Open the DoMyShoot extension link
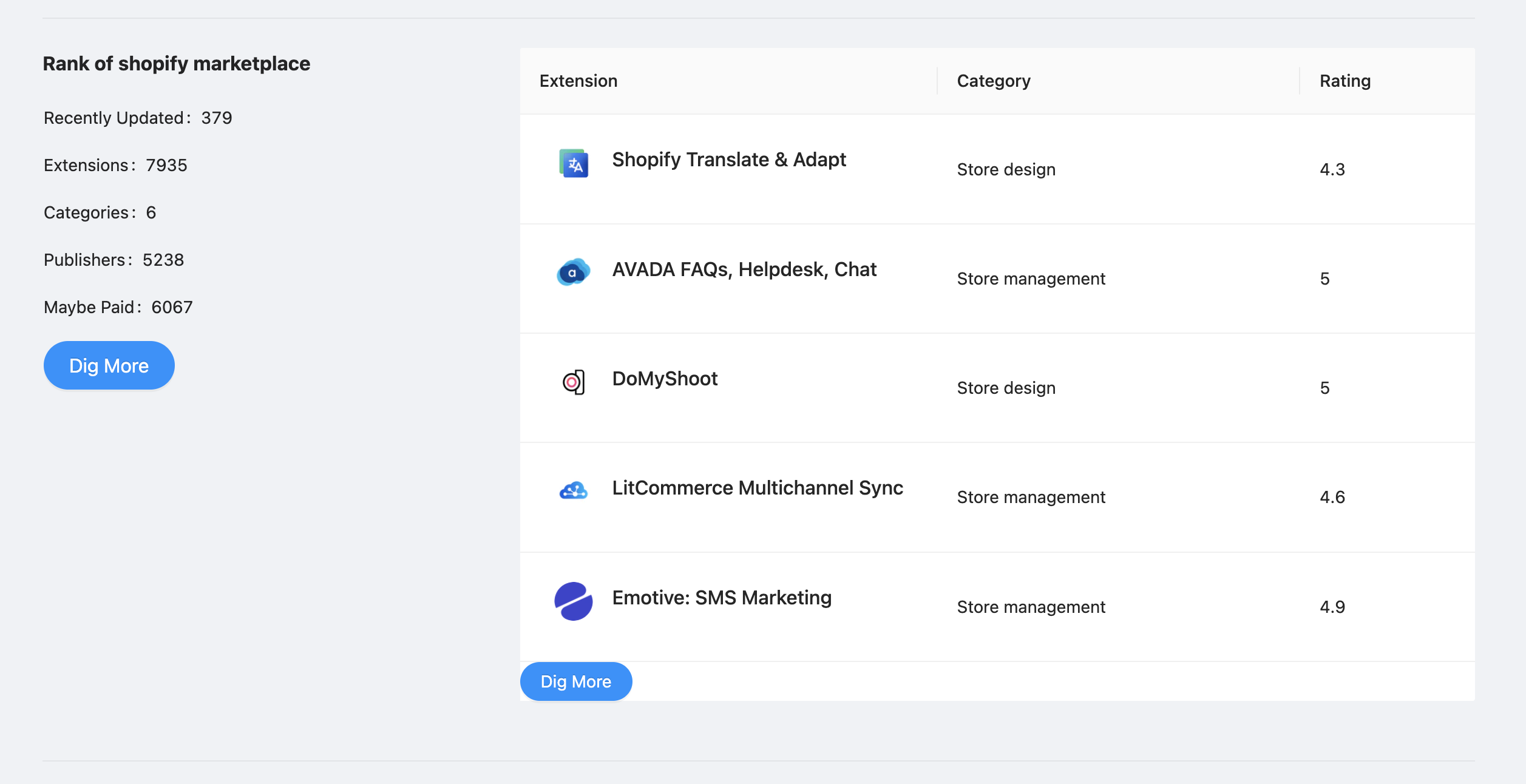 click(x=665, y=379)
